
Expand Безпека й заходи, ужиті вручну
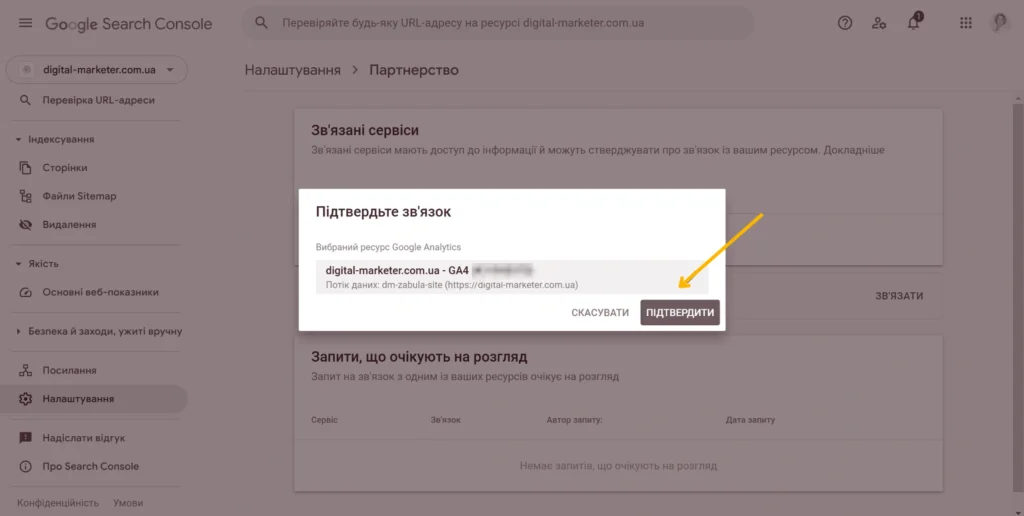pyautogui.click(x=19, y=331)
